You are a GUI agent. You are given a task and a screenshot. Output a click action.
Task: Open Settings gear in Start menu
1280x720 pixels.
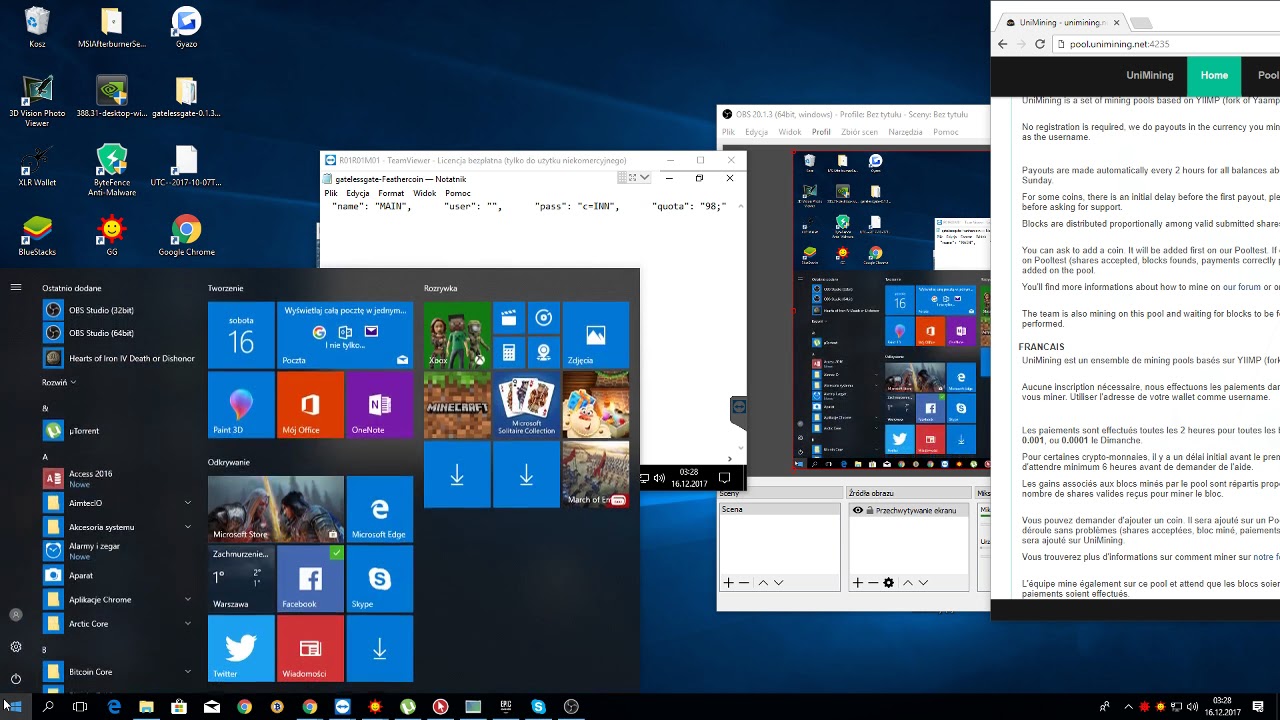click(15, 647)
